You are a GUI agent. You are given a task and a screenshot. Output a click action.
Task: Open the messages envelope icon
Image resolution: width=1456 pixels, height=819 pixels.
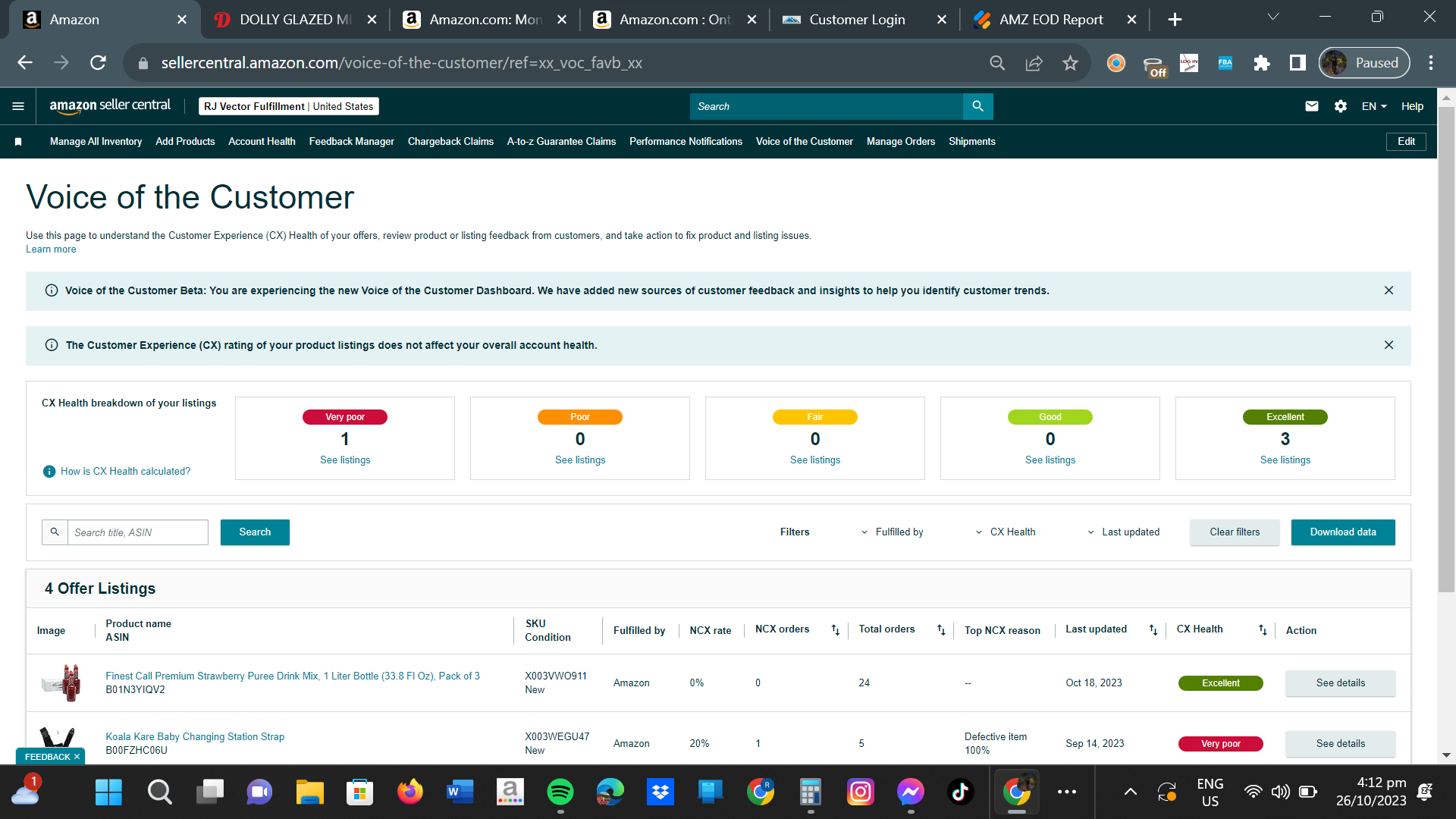click(1312, 106)
